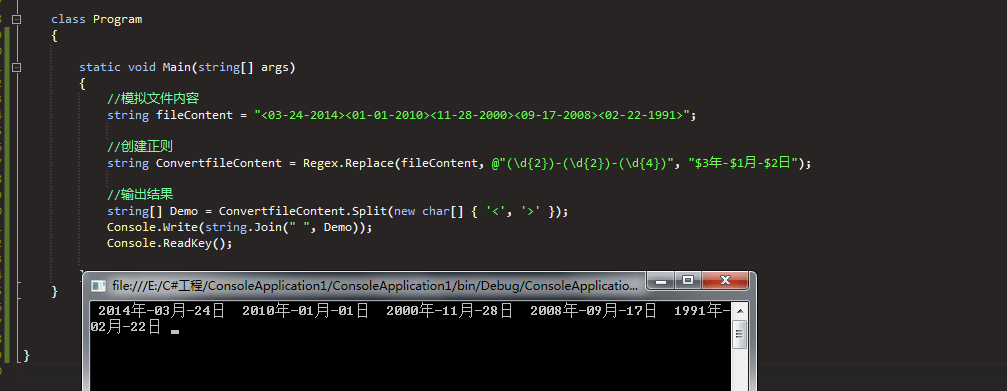
Task: Click console output '2008年-09月-17日'
Action: pyautogui.click(x=593, y=312)
